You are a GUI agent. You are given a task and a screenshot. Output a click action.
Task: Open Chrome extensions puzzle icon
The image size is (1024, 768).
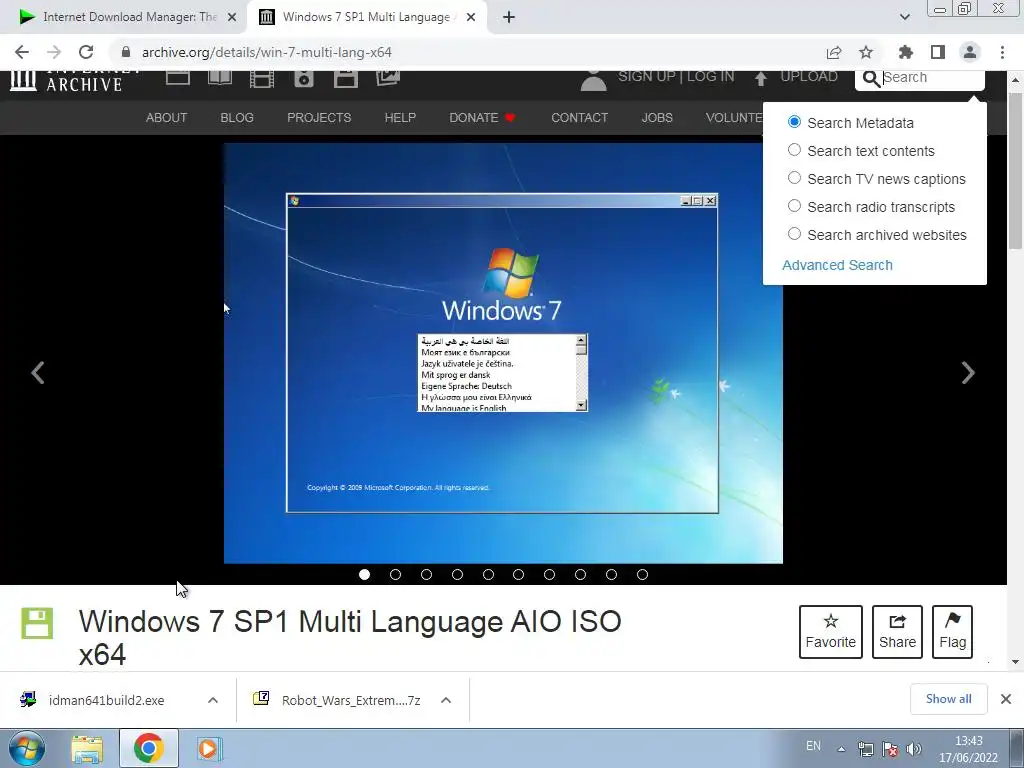point(905,52)
